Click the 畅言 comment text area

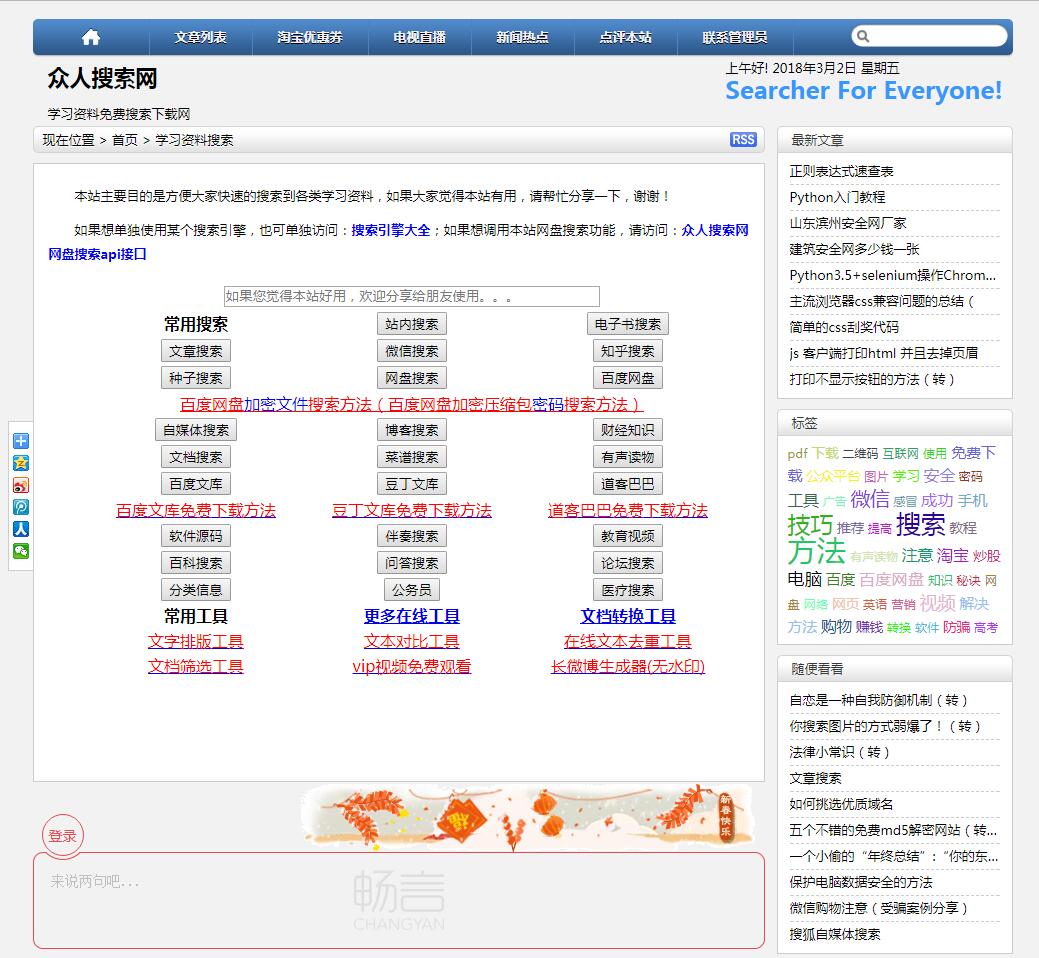pos(399,900)
